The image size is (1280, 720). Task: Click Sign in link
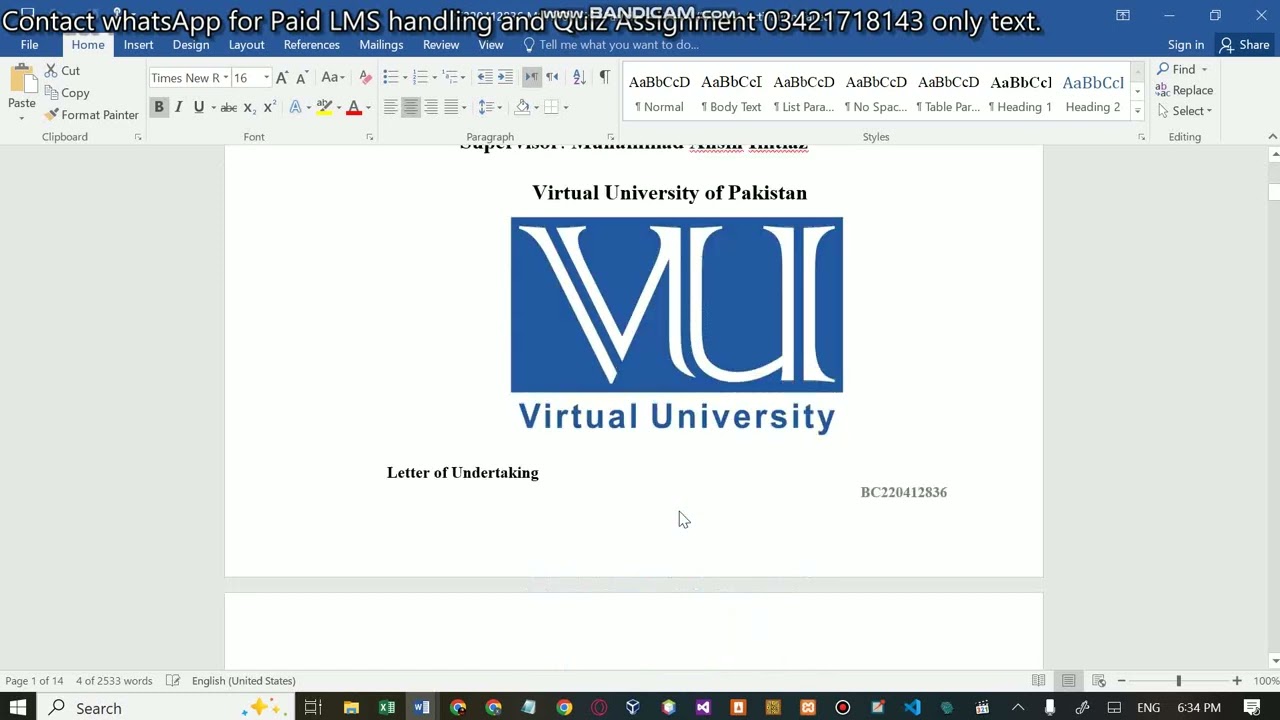pyautogui.click(x=1186, y=45)
